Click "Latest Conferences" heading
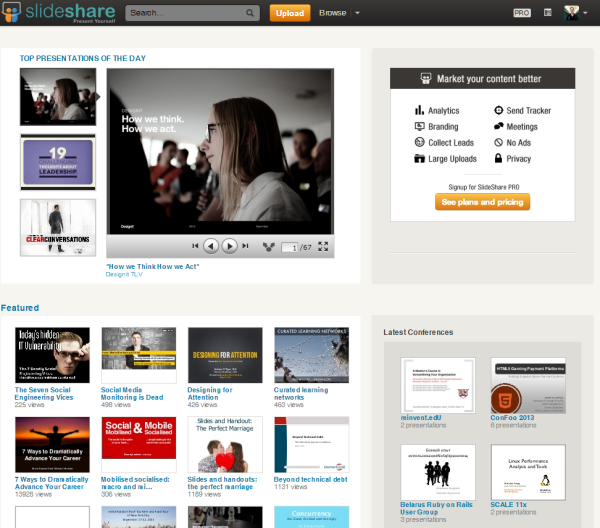 tap(418, 332)
